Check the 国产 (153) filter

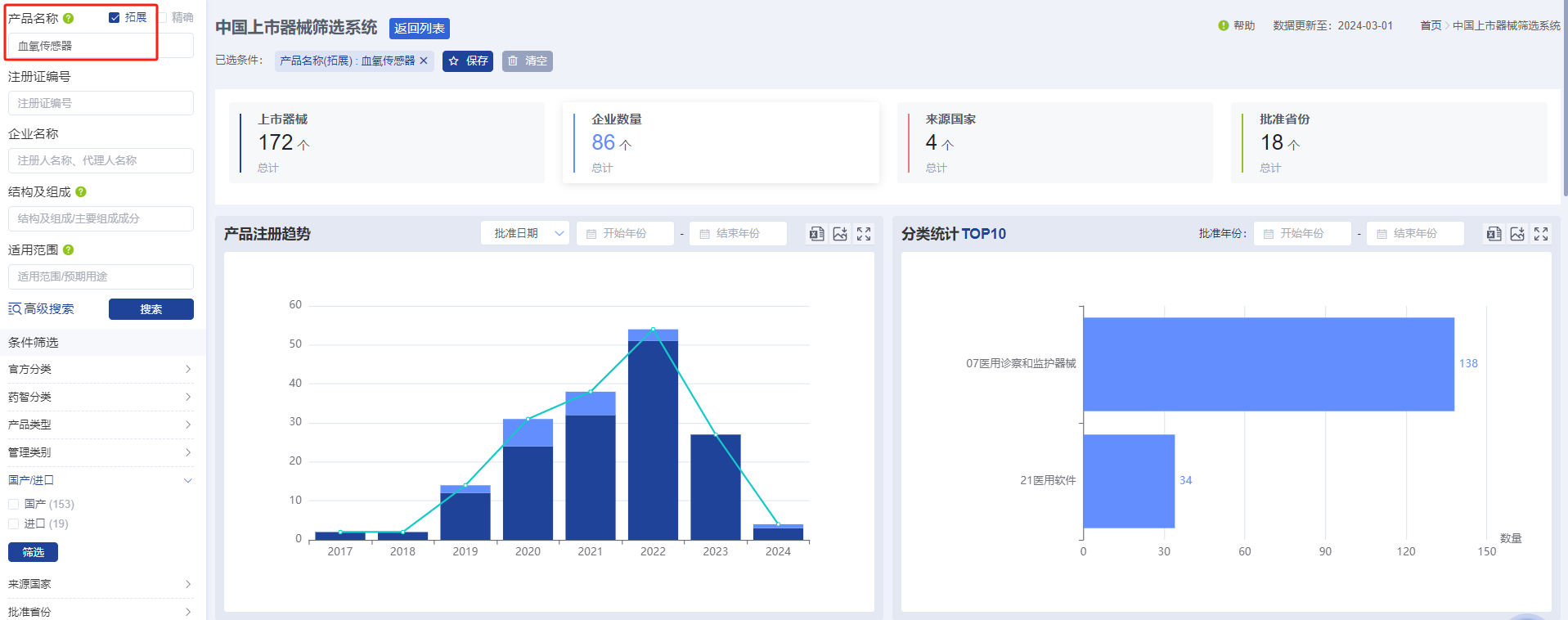pos(13,505)
